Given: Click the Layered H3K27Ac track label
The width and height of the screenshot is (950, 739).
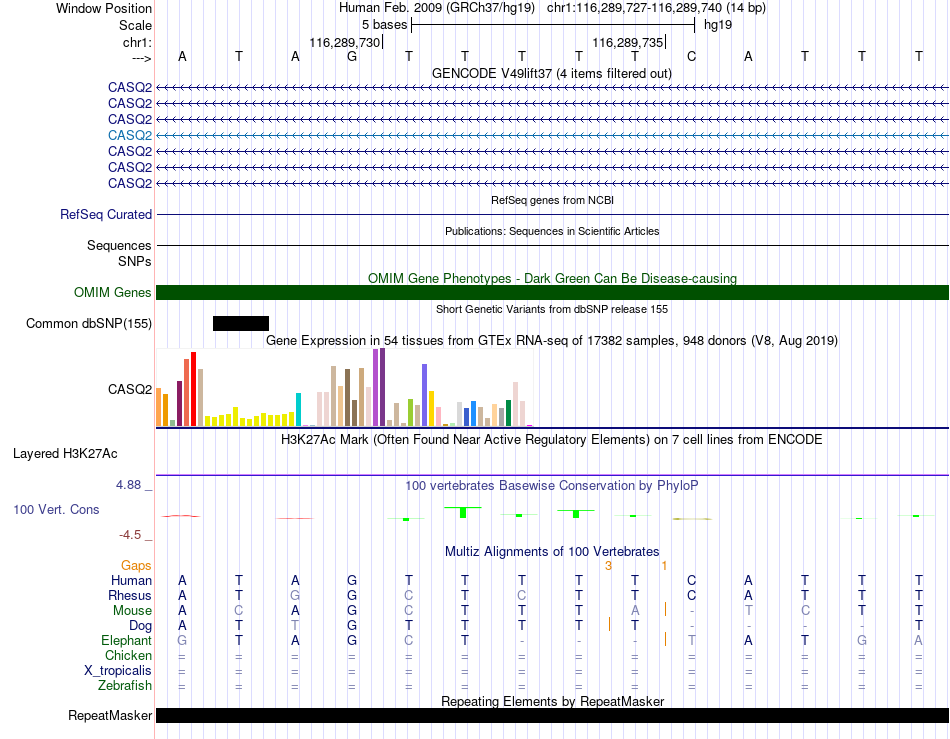Looking at the screenshot, I should (65, 454).
